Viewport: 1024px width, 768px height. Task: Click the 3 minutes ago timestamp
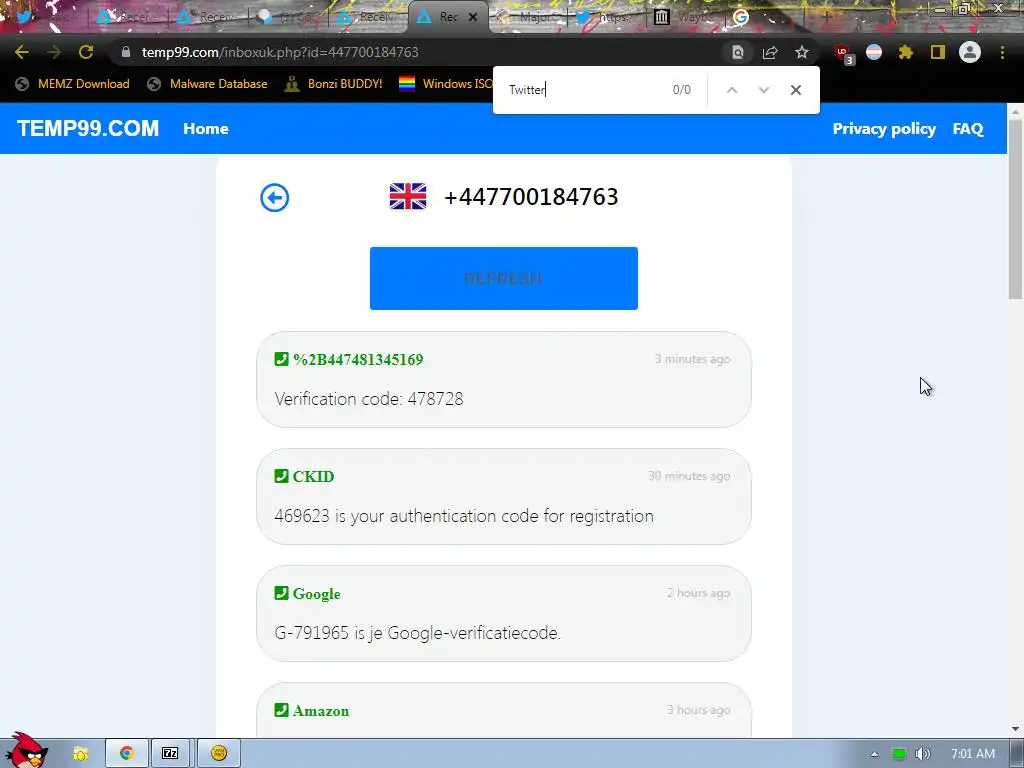(692, 359)
